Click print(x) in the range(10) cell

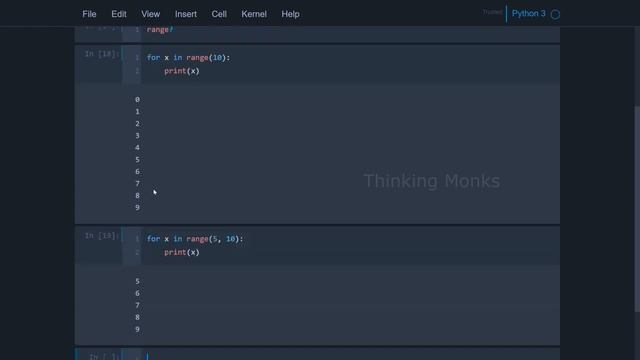[182, 71]
